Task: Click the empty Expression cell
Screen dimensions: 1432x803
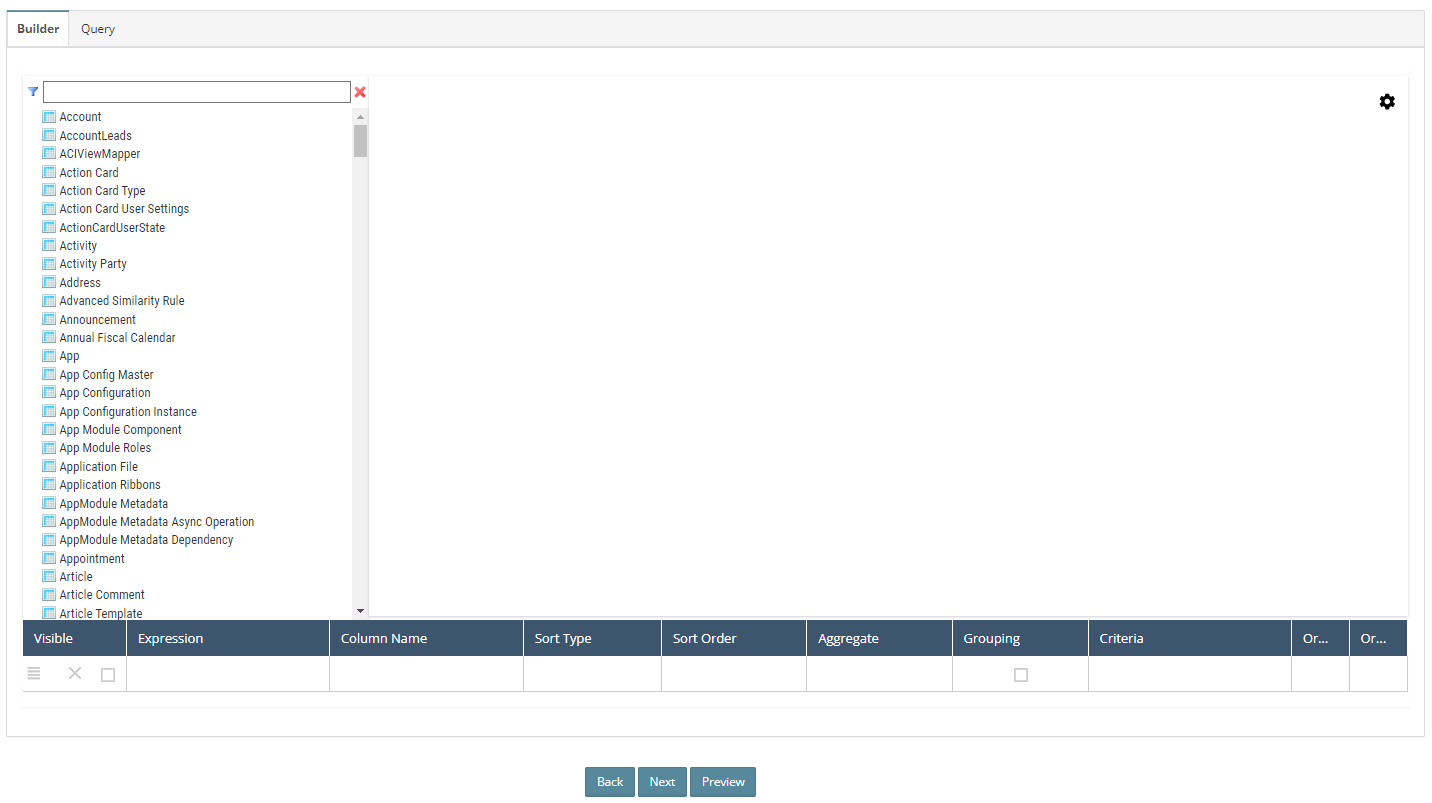Action: (228, 674)
